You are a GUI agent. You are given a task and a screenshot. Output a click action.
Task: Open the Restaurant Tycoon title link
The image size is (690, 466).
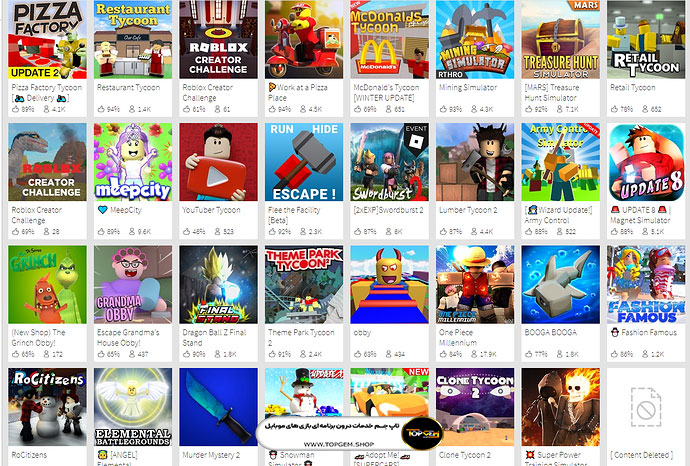tap(128, 88)
